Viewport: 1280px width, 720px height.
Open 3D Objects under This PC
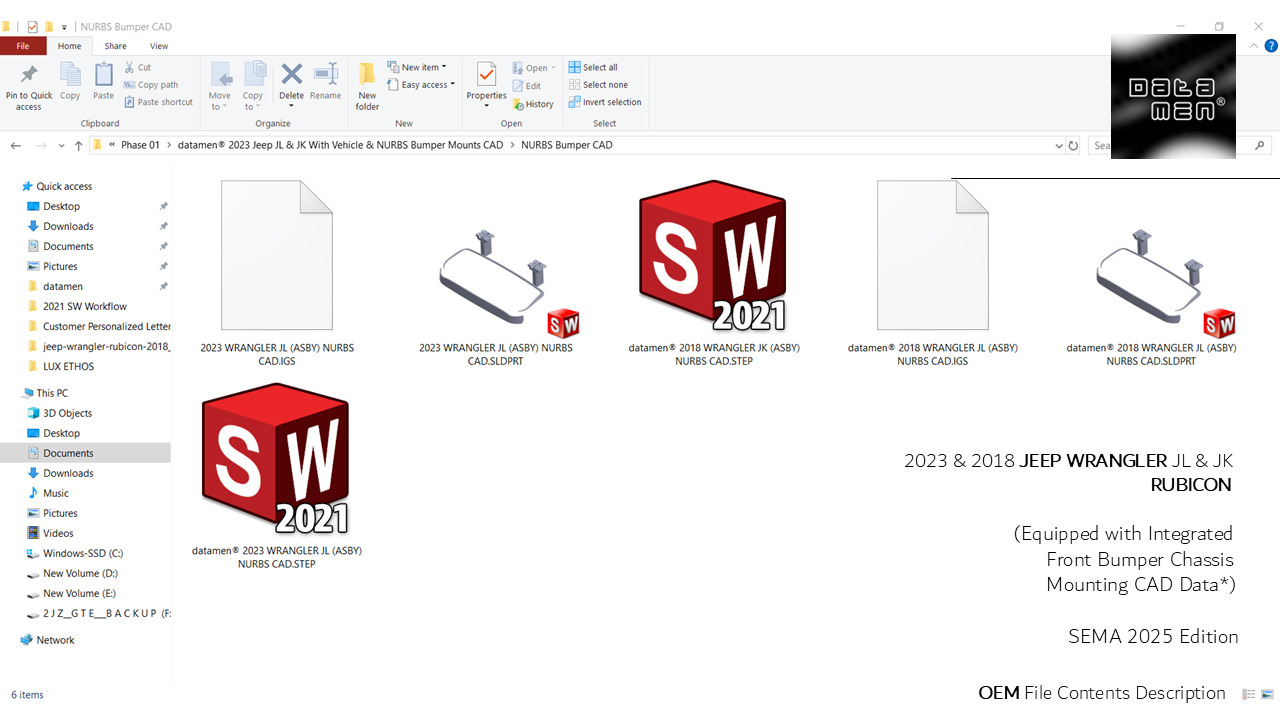(x=67, y=413)
